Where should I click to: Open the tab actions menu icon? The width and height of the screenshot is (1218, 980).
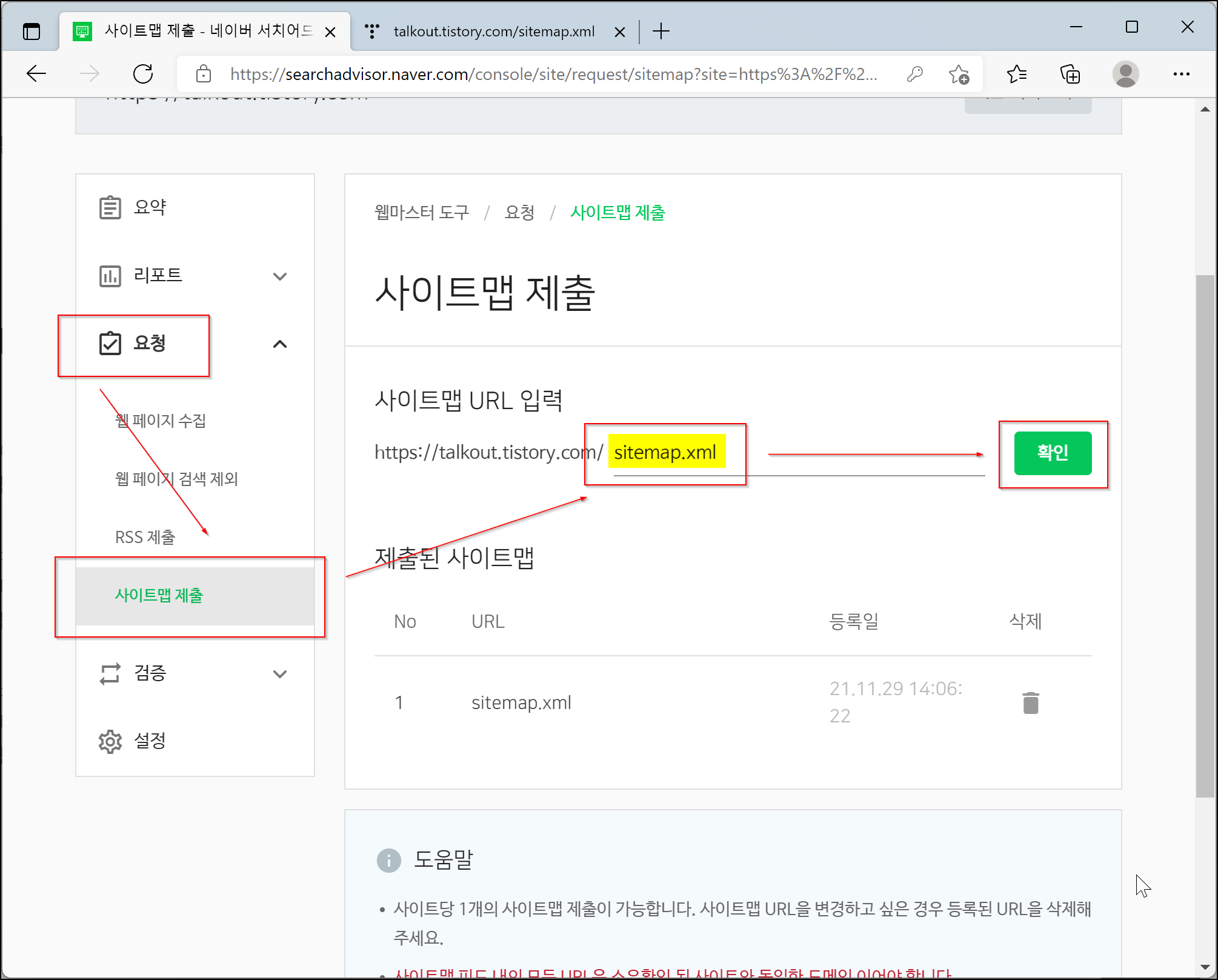click(32, 31)
